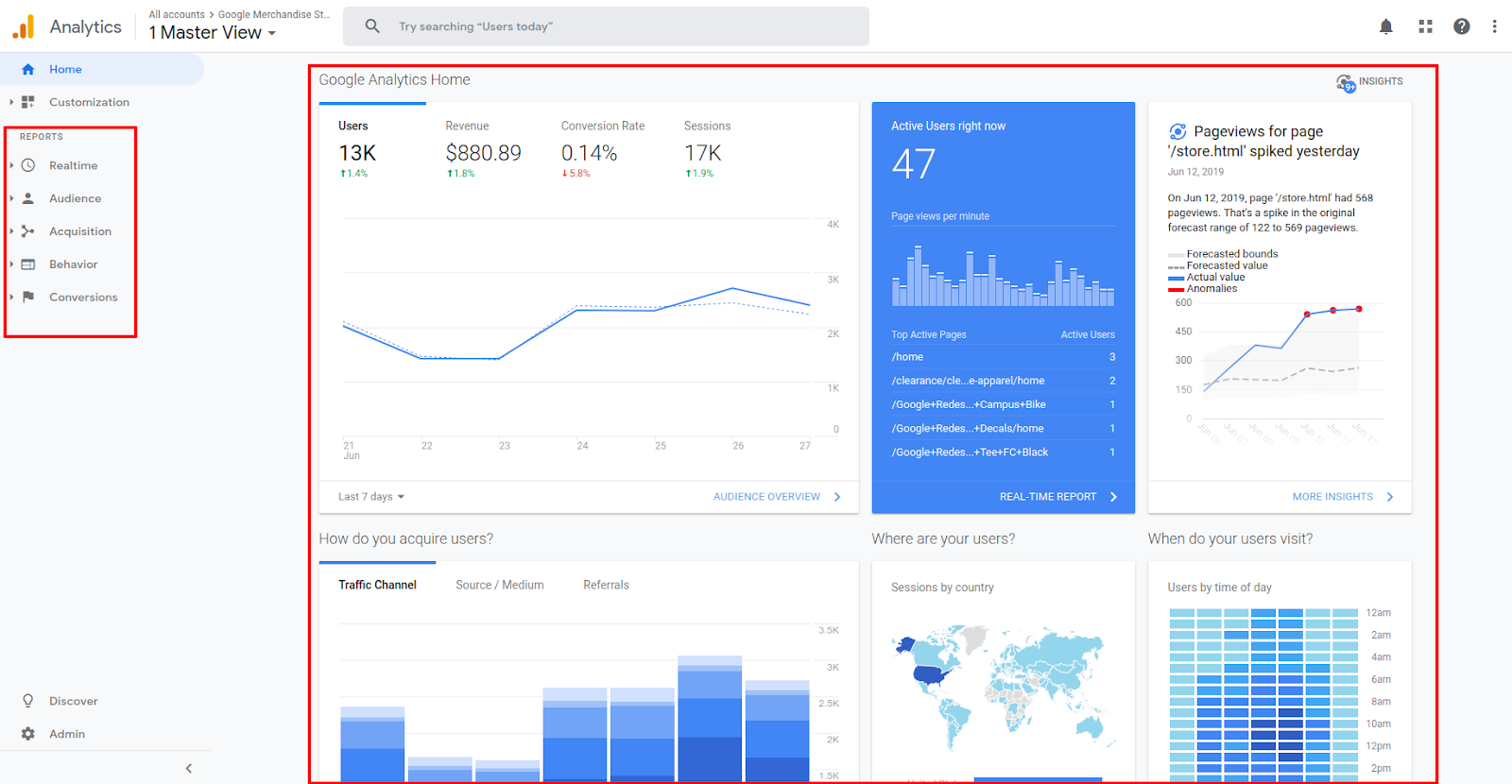Click the search magnifier icon
This screenshot has width=1512, height=784.
pyautogui.click(x=372, y=26)
